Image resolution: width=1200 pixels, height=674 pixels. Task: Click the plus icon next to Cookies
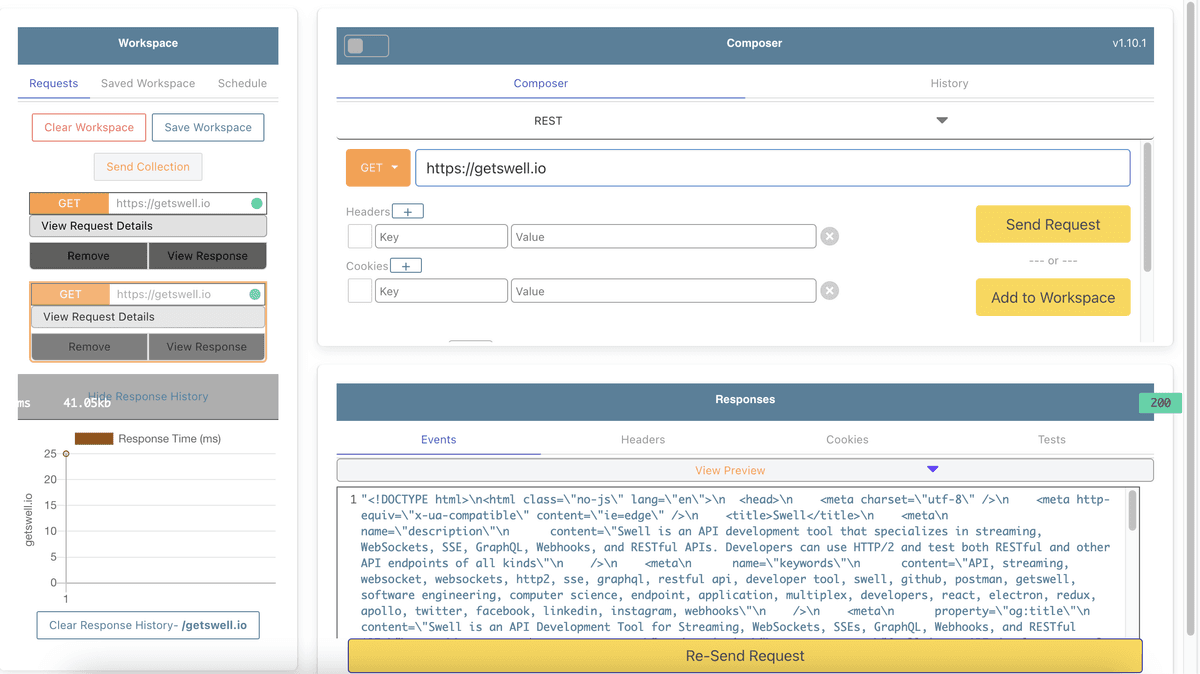point(406,266)
